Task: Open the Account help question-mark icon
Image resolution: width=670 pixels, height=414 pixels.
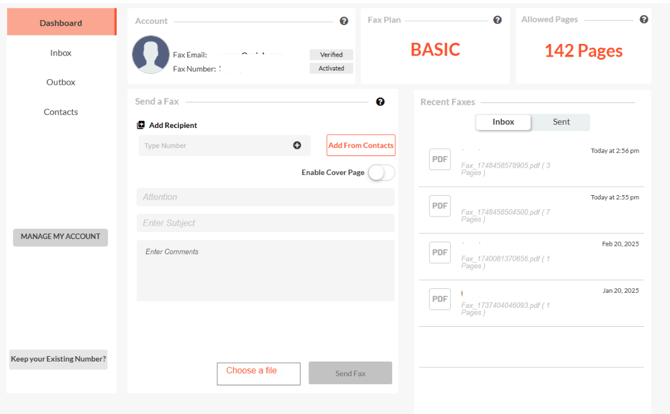Action: tap(344, 21)
